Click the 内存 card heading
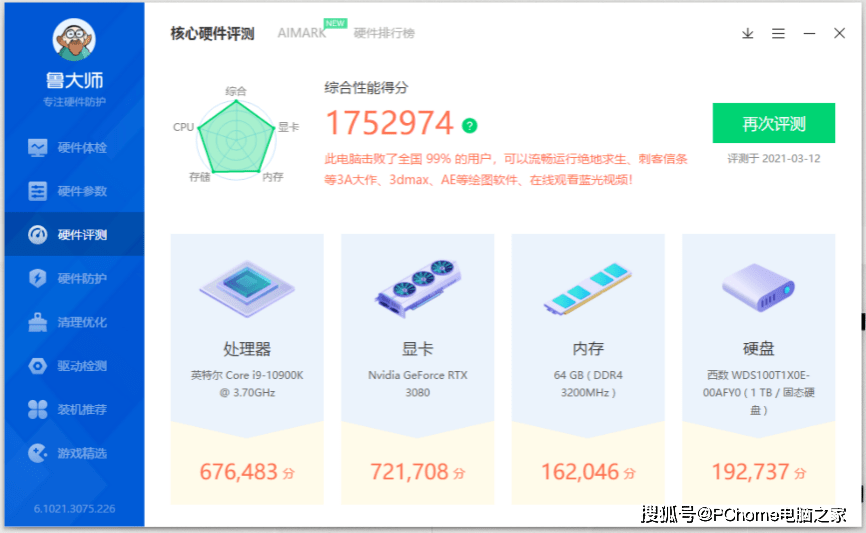Screen dimensions: 866x533 588,349
